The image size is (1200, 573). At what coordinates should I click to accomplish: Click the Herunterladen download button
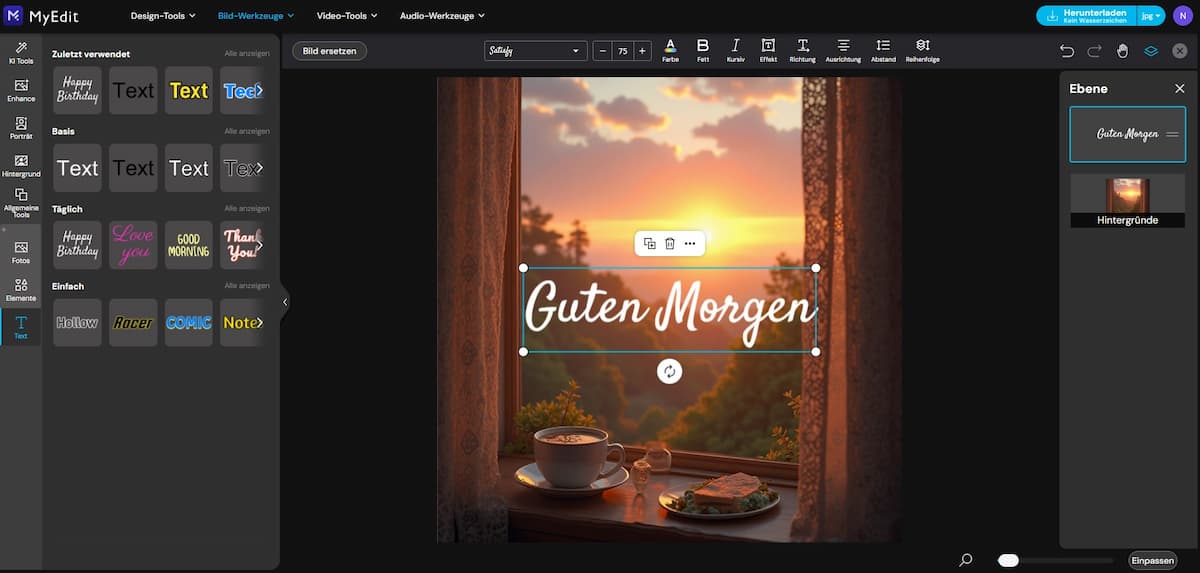click(x=1089, y=15)
